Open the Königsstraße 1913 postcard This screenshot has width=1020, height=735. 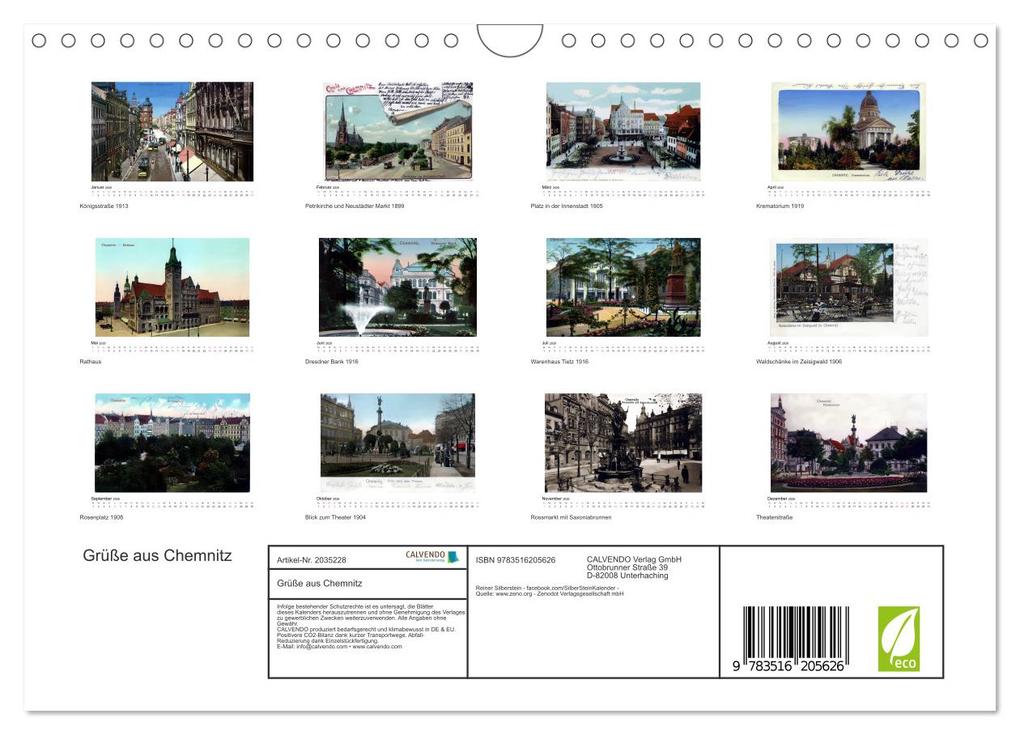point(172,131)
